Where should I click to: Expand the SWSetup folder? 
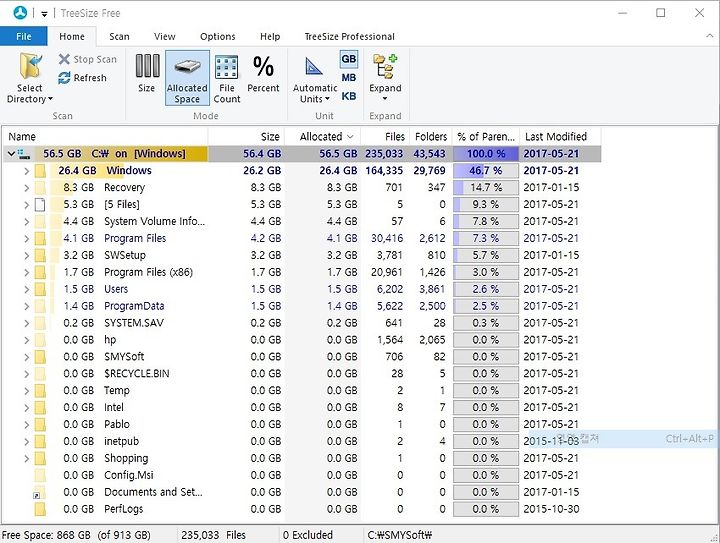(26, 256)
